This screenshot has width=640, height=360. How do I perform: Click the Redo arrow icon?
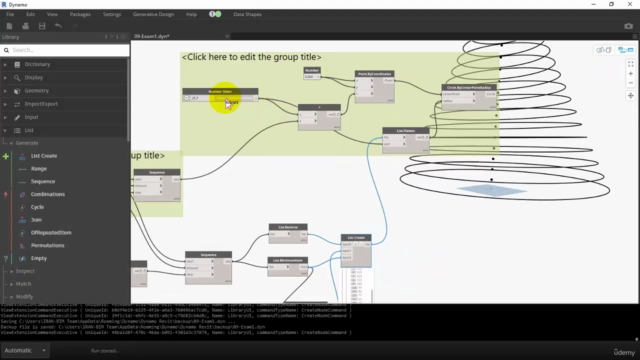tap(75, 26)
